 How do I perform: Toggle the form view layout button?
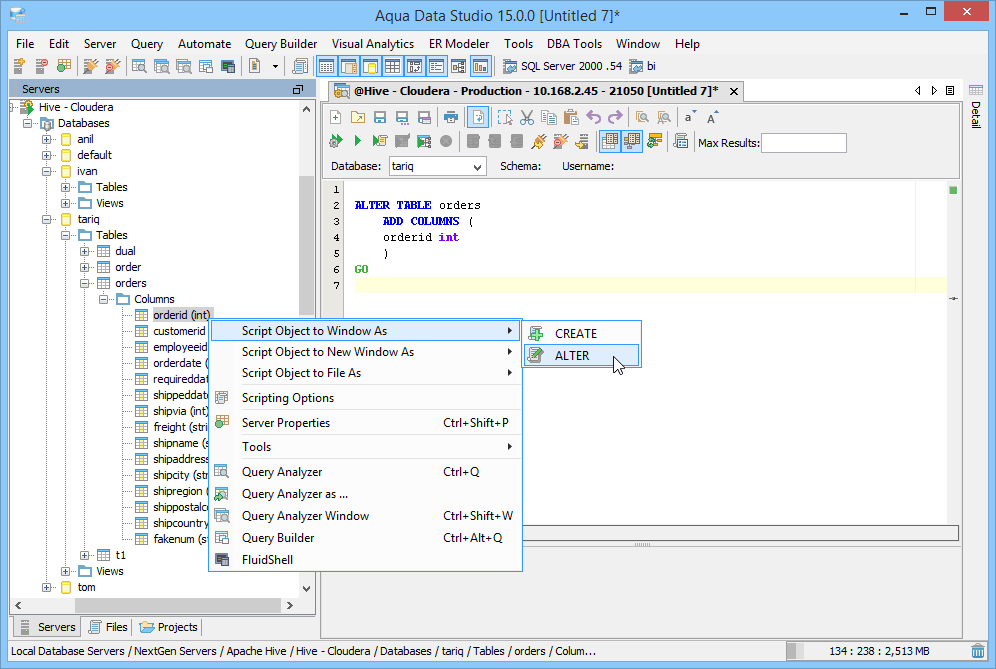[x=436, y=66]
